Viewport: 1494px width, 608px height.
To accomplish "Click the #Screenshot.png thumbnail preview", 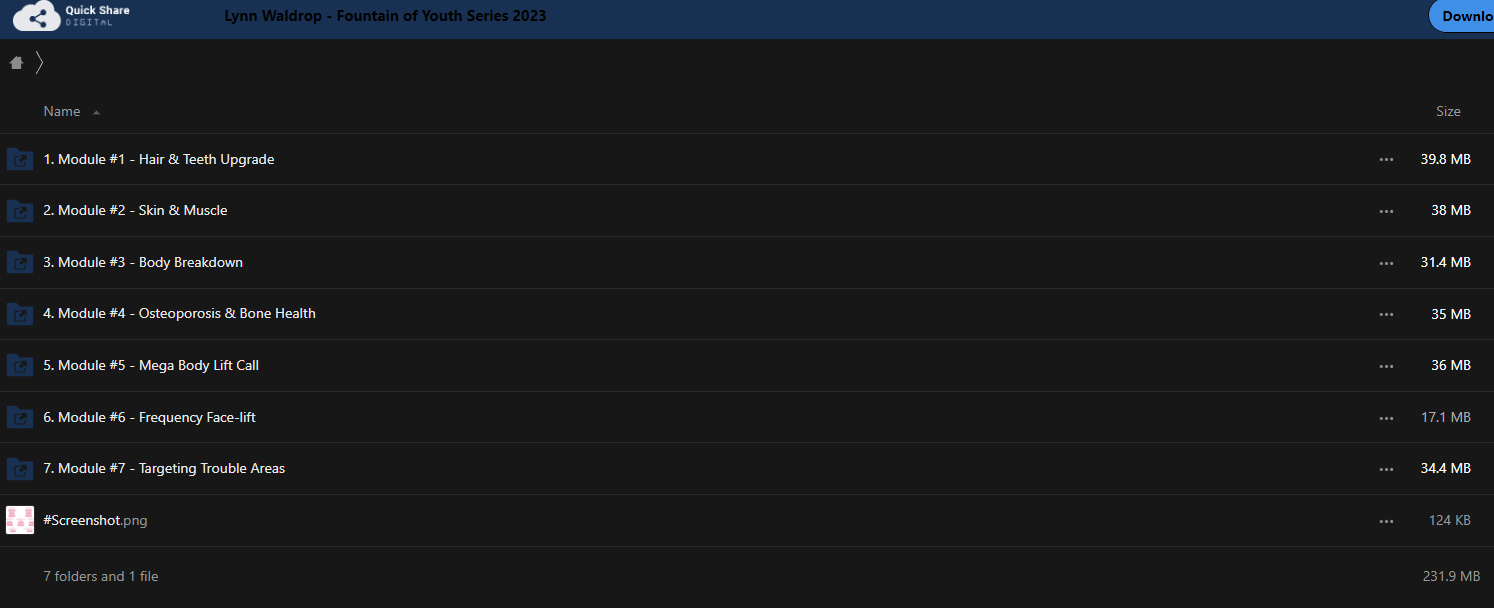I will tap(20, 520).
